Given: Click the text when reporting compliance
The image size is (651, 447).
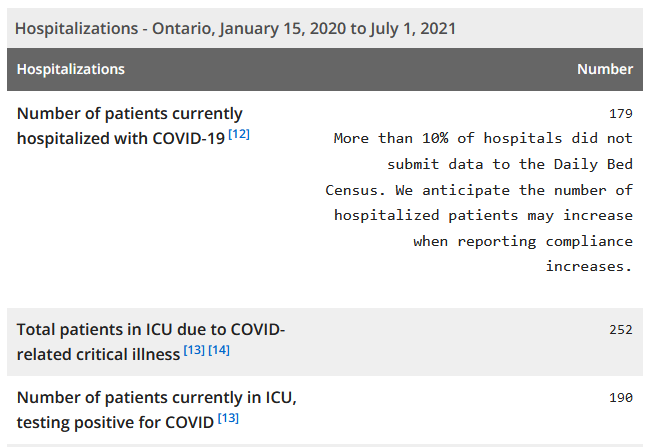Looking at the screenshot, I should point(523,242).
